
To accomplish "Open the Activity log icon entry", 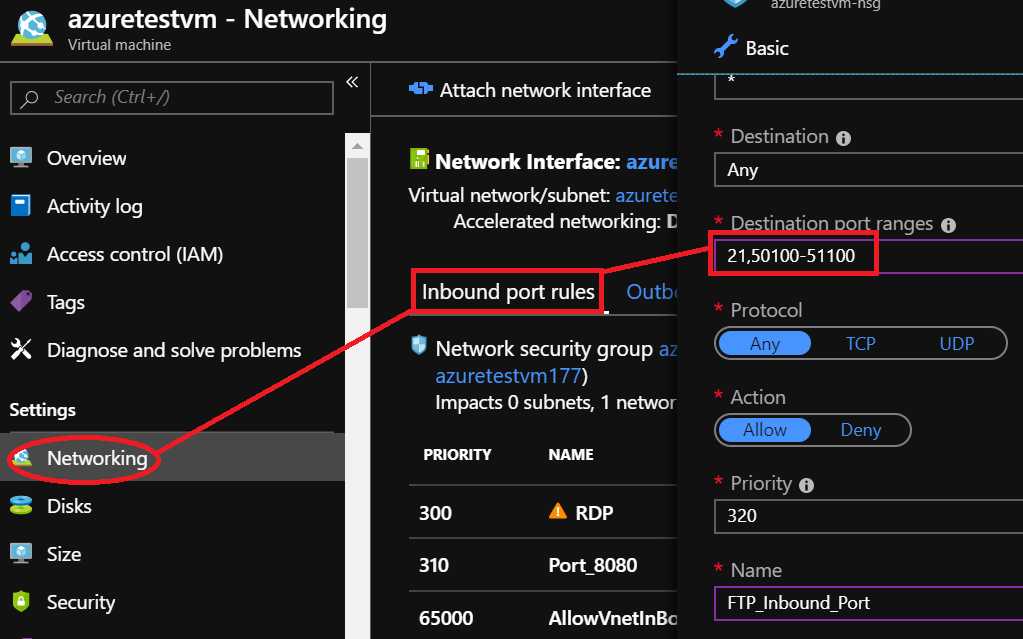I will click(x=21, y=206).
